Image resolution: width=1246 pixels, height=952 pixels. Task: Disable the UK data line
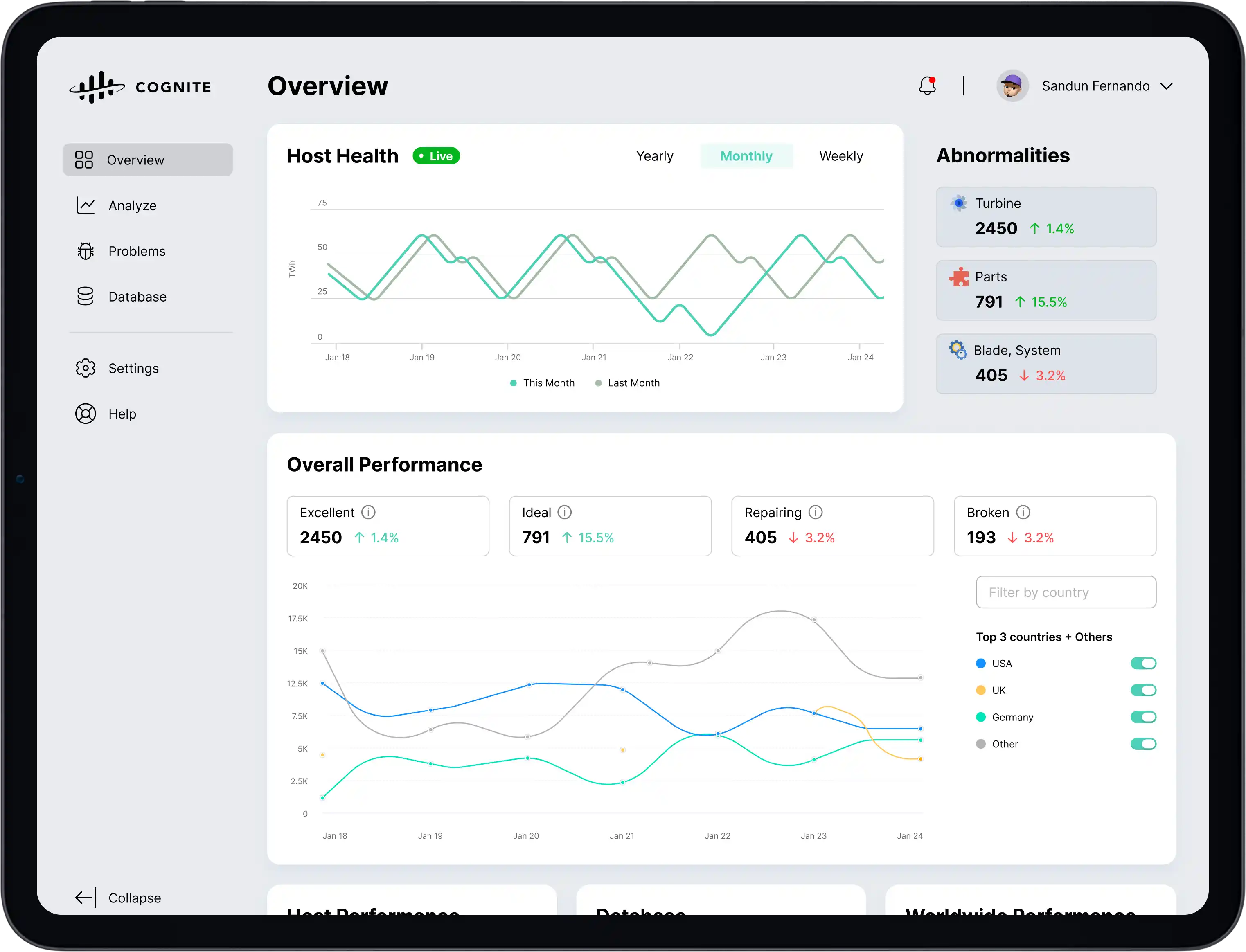click(1143, 690)
